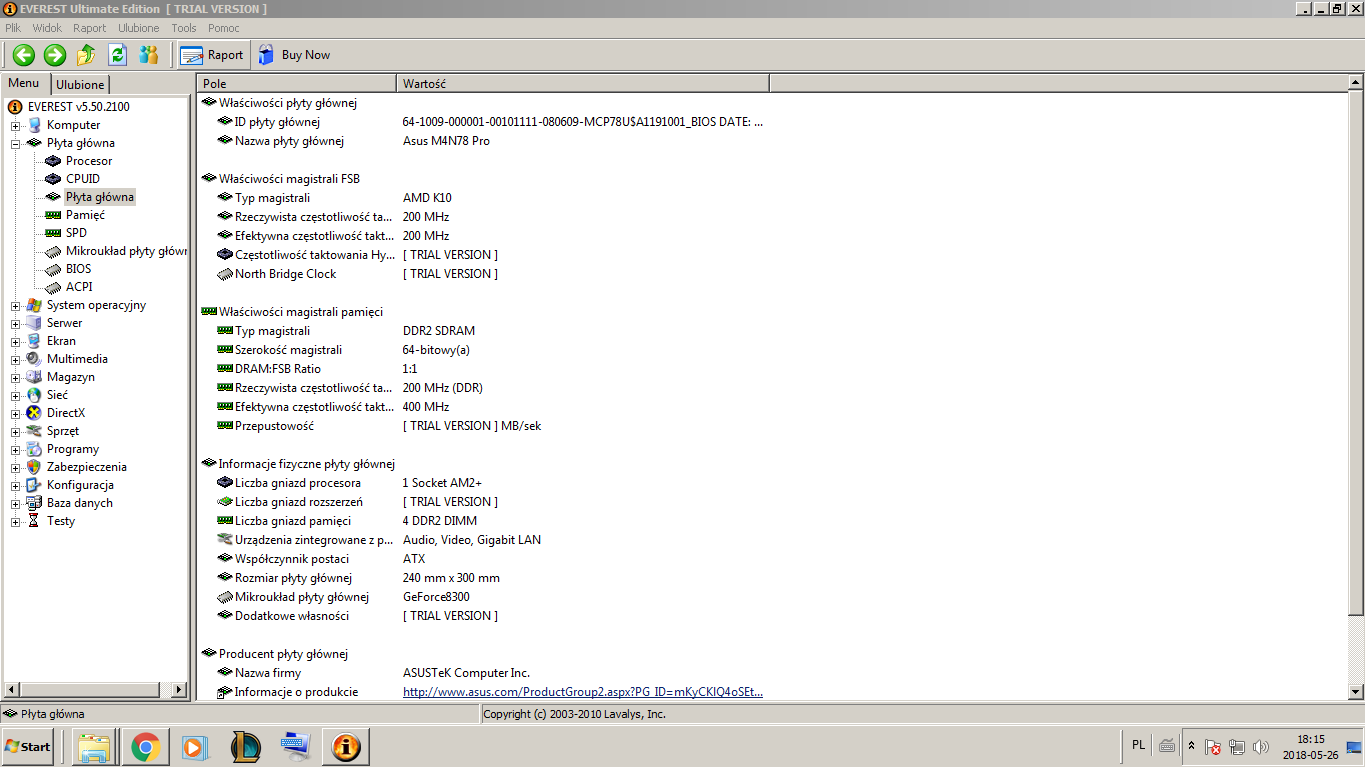Click the EVEREST info icon in taskbar
The height and width of the screenshot is (767, 1365).
[x=345, y=746]
